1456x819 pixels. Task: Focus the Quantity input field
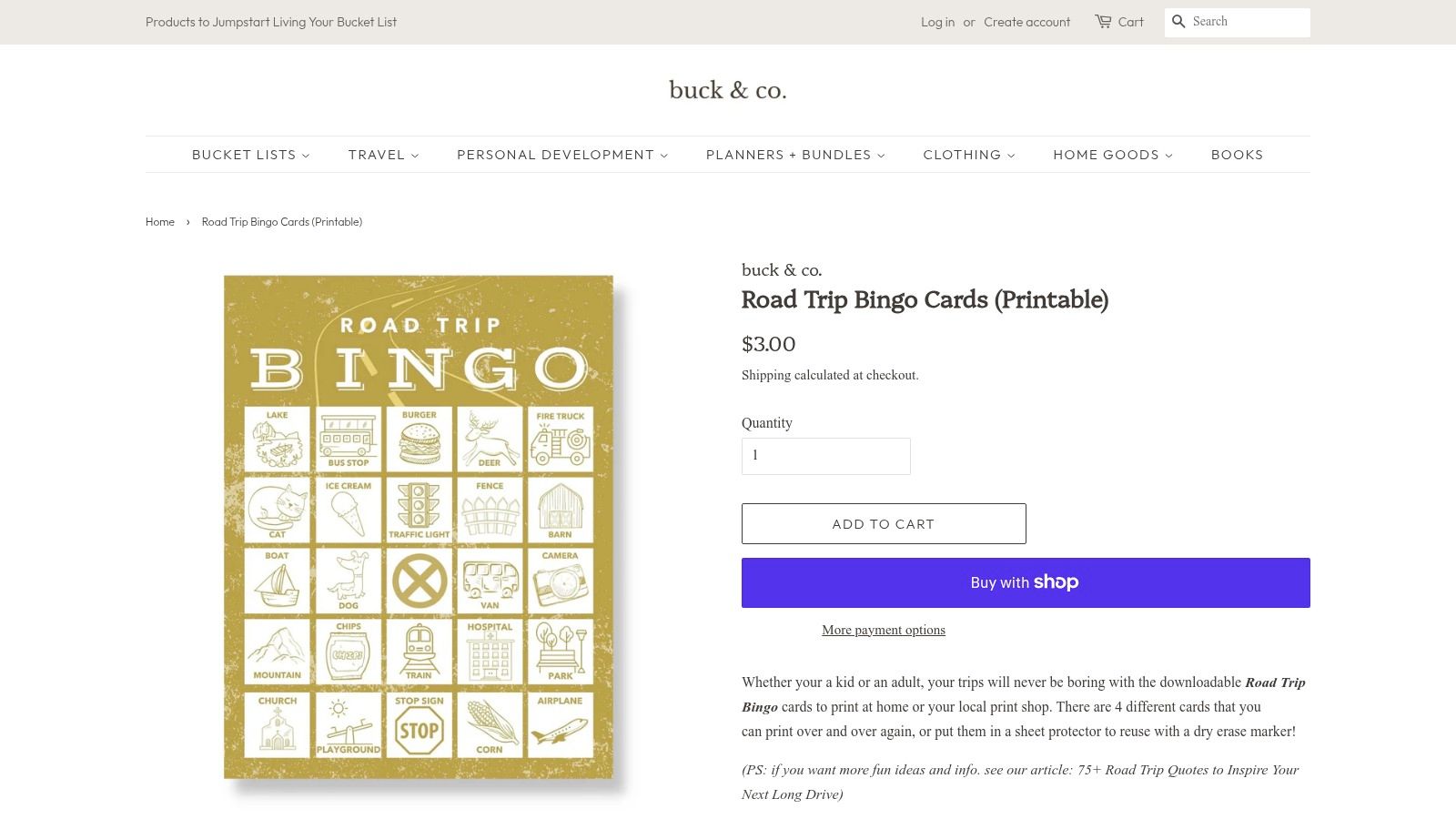[825, 456]
